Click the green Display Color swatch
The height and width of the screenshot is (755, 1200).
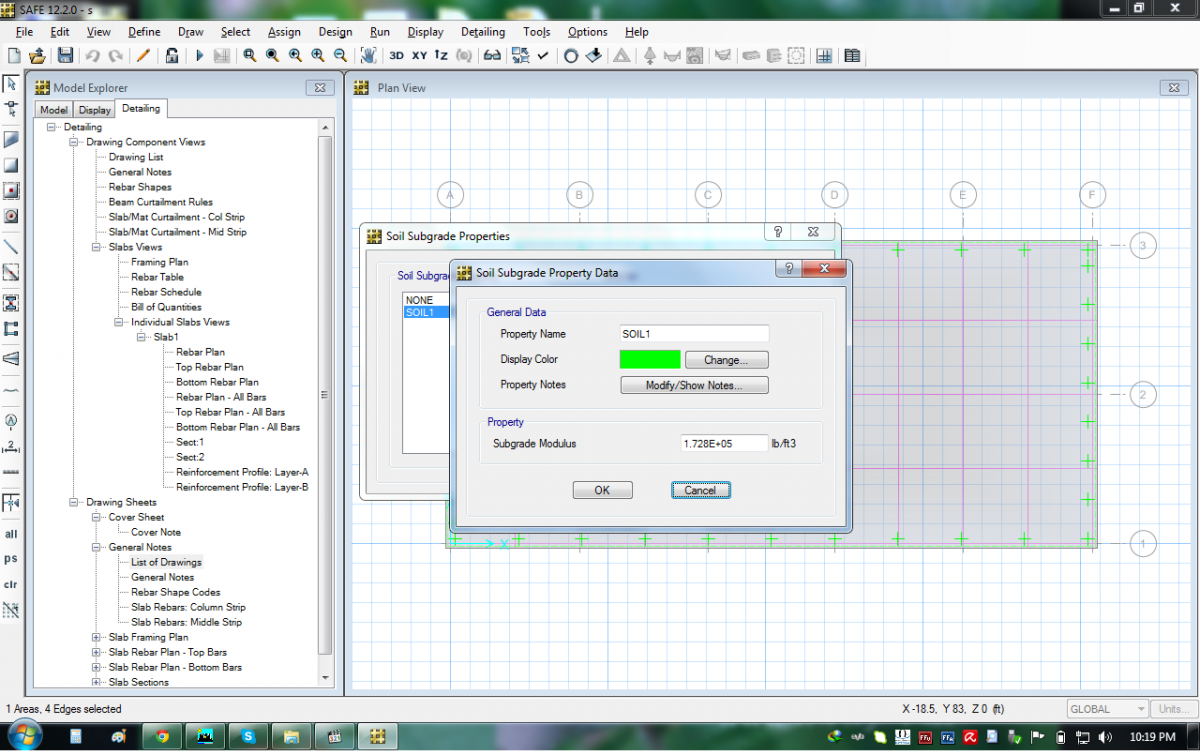point(650,360)
